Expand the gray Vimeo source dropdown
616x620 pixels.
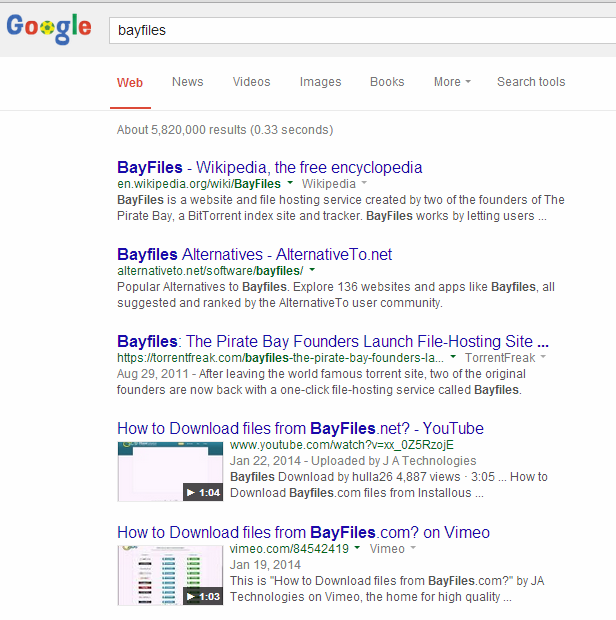click(393, 549)
